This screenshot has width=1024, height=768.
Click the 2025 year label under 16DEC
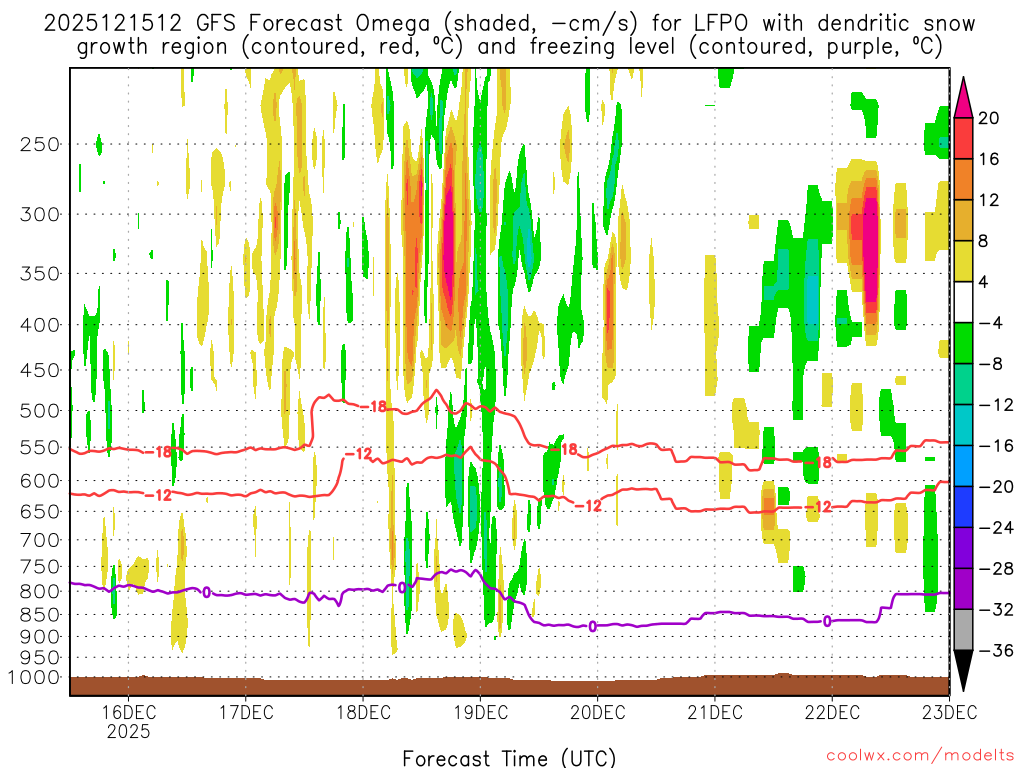128,731
